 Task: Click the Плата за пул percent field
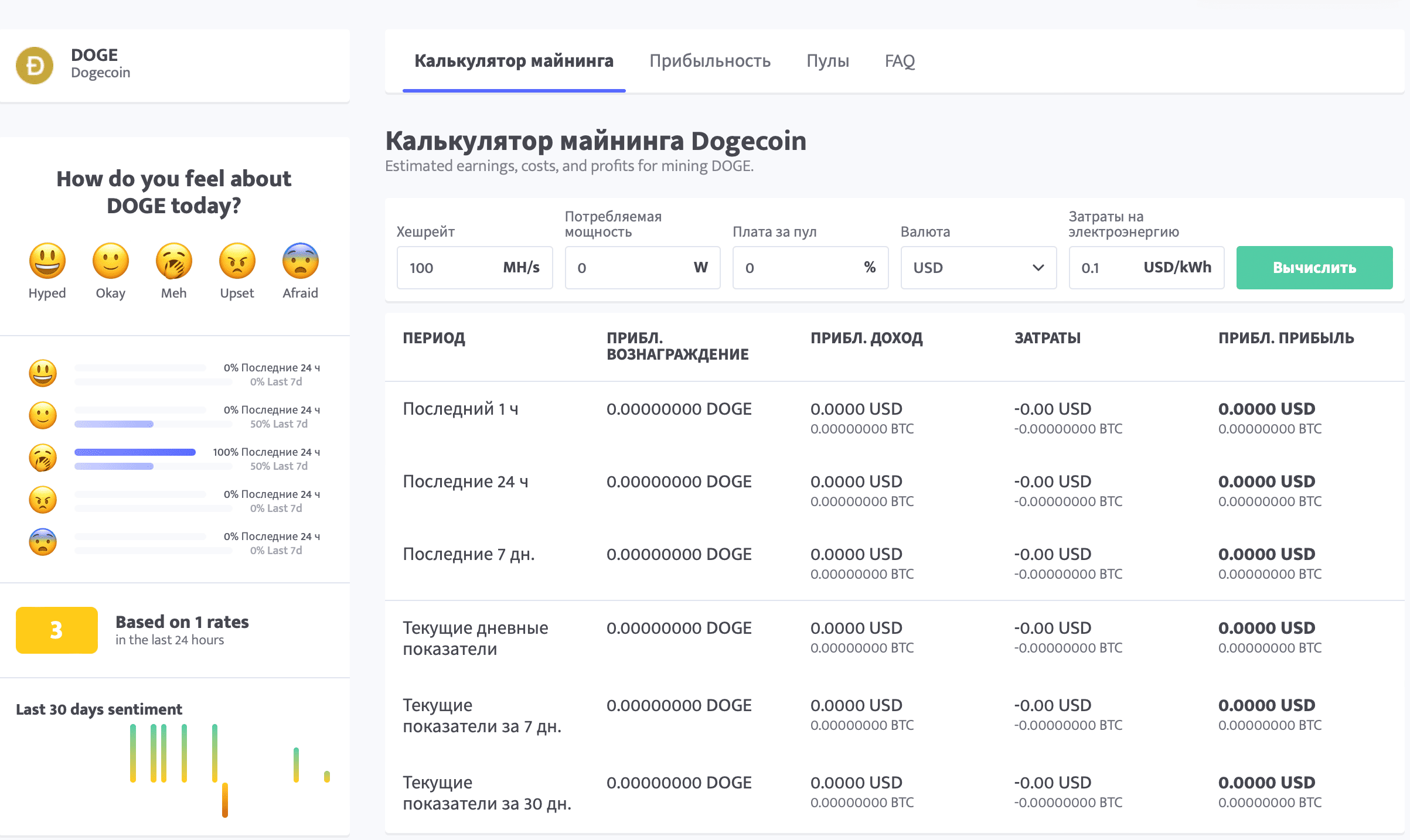(x=797, y=268)
